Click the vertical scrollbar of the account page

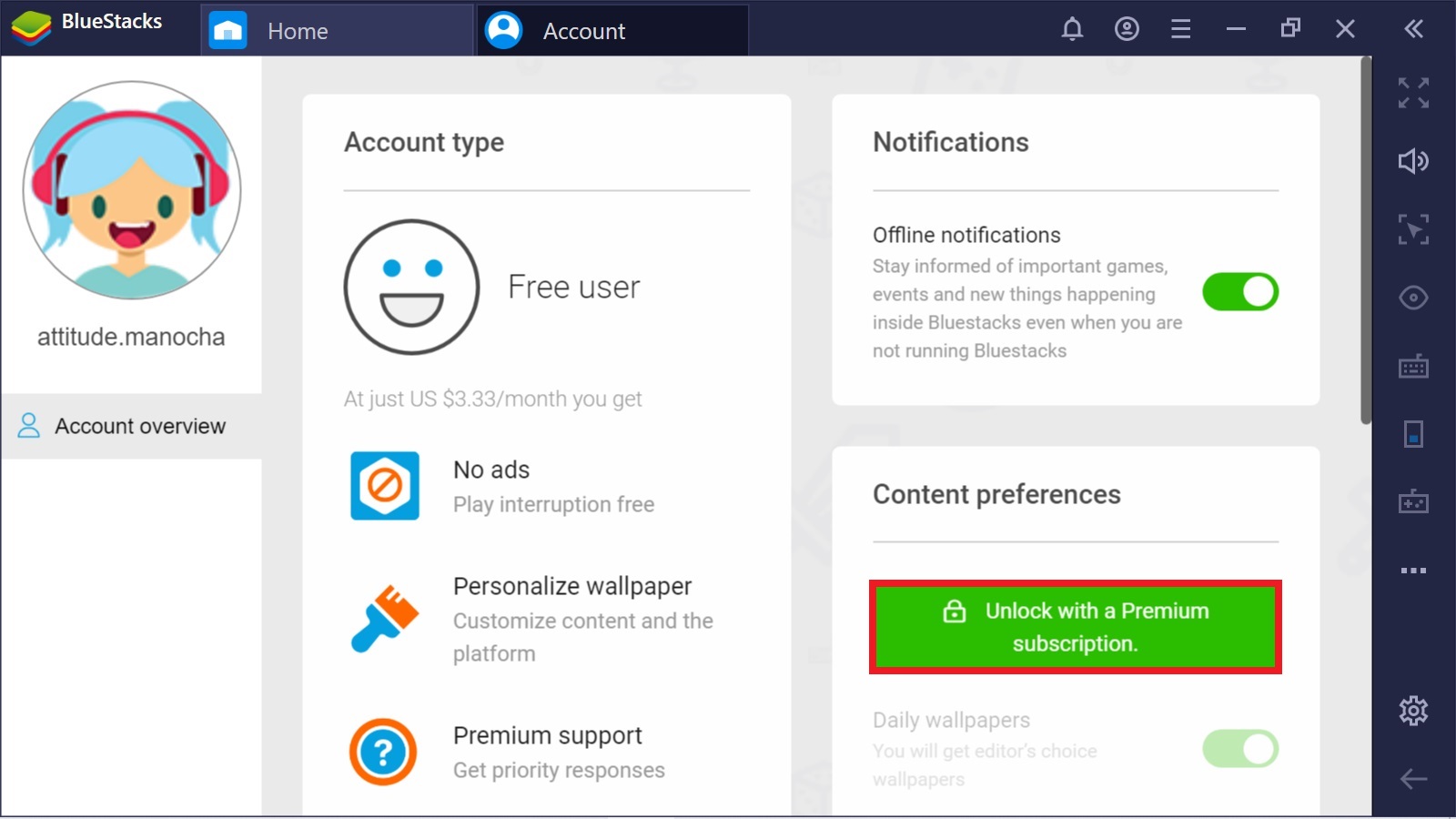[x=1366, y=241]
